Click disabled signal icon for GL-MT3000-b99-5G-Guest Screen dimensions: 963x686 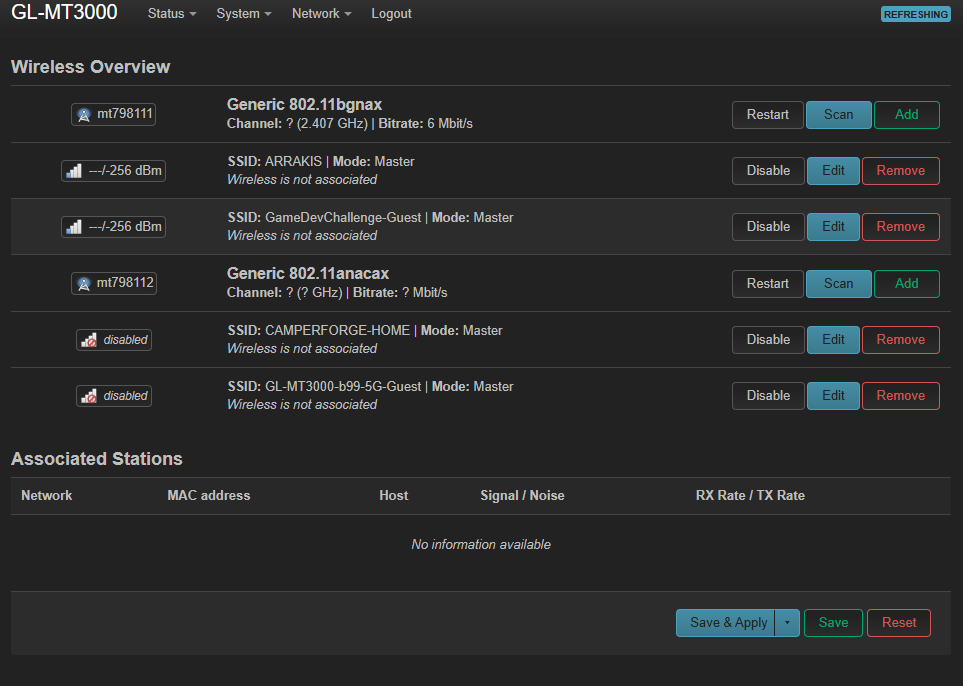[90, 396]
